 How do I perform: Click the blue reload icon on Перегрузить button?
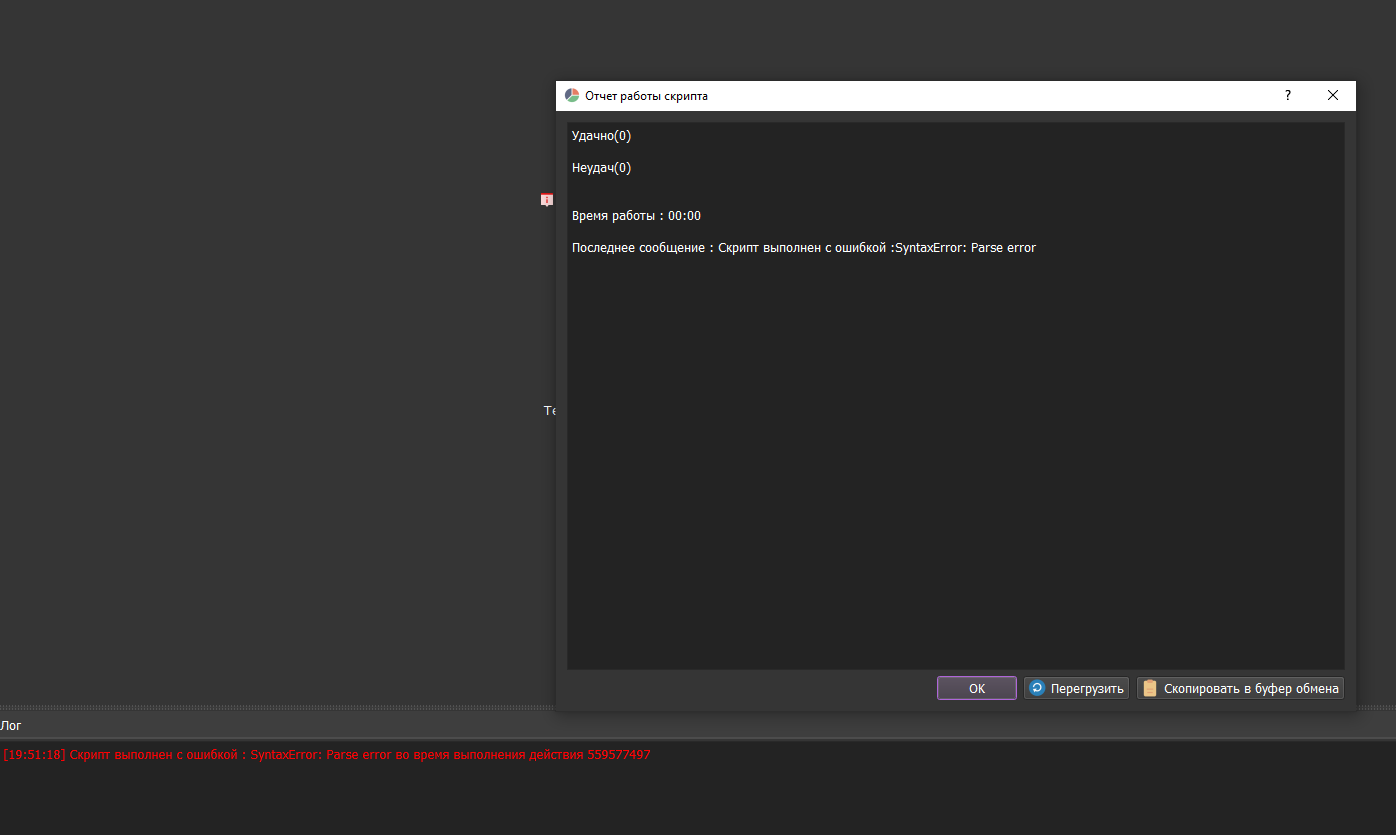pos(1037,688)
